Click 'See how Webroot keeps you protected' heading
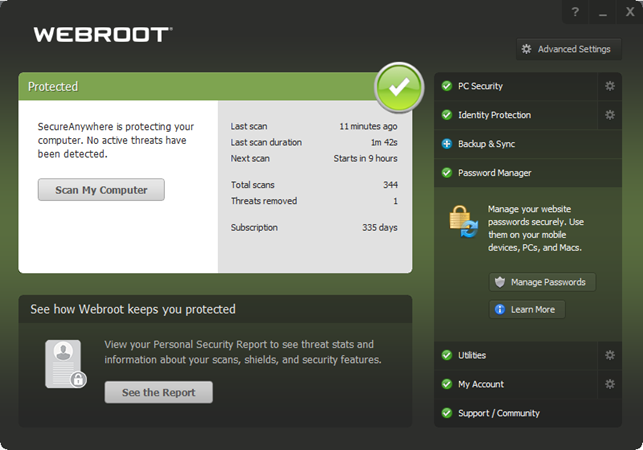Viewport: 643px width, 450px height. pyautogui.click(x=133, y=309)
